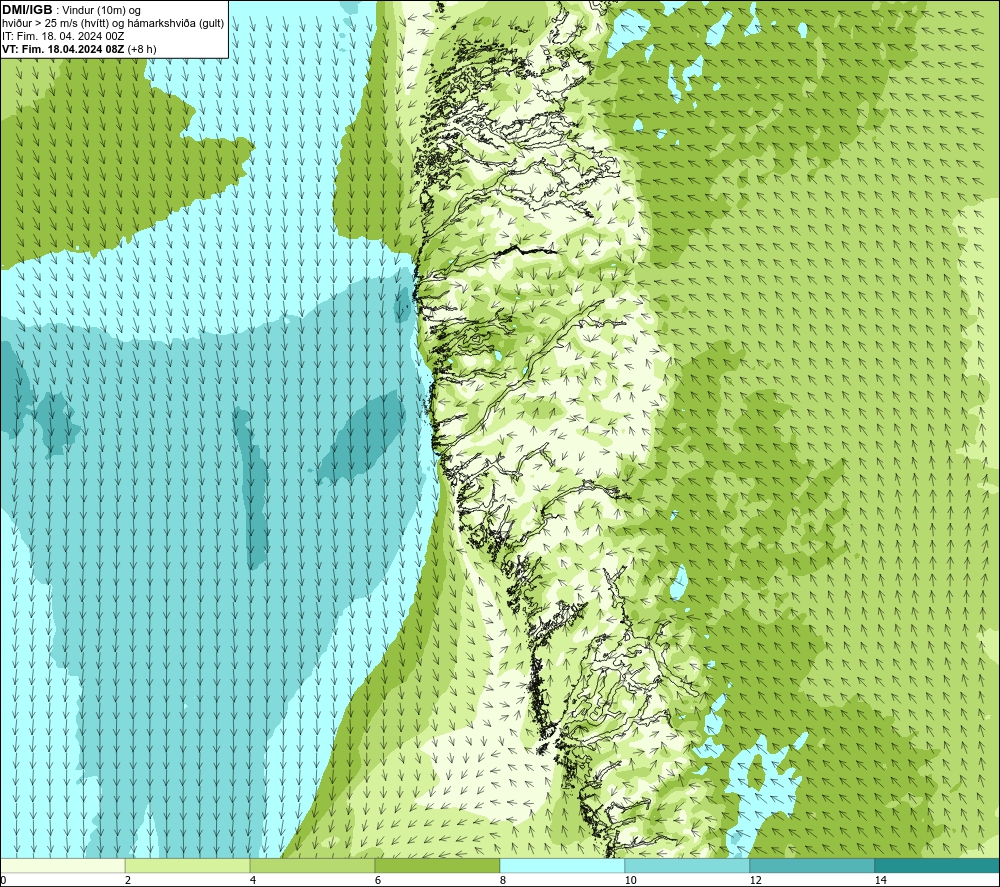The image size is (1000, 887).
Task: Click the 2–4 m/s light green legend swatch
Action: tap(188, 865)
